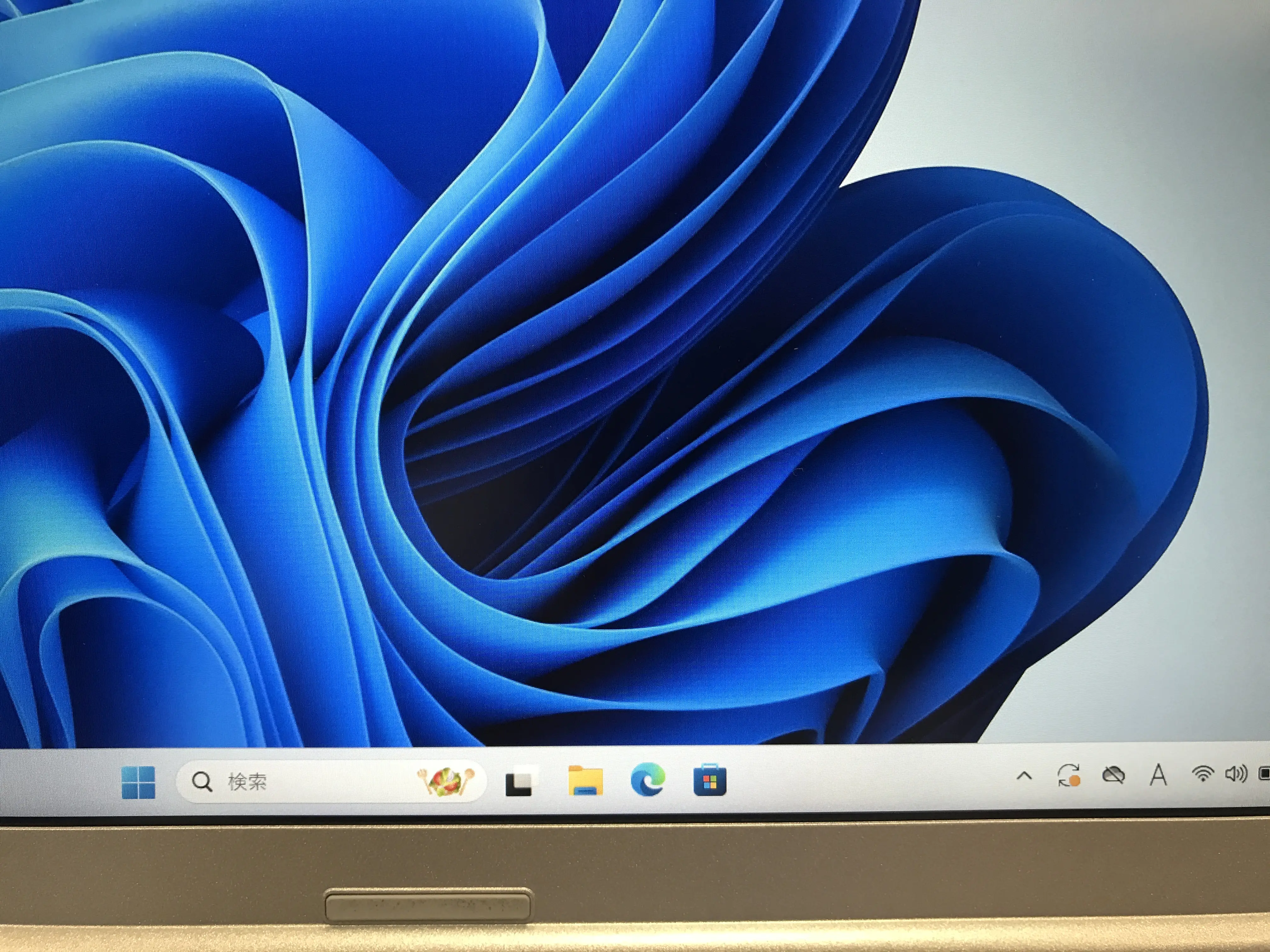Click the Windows Update sync tray icon
This screenshot has height=952, width=1270.
(x=1068, y=776)
